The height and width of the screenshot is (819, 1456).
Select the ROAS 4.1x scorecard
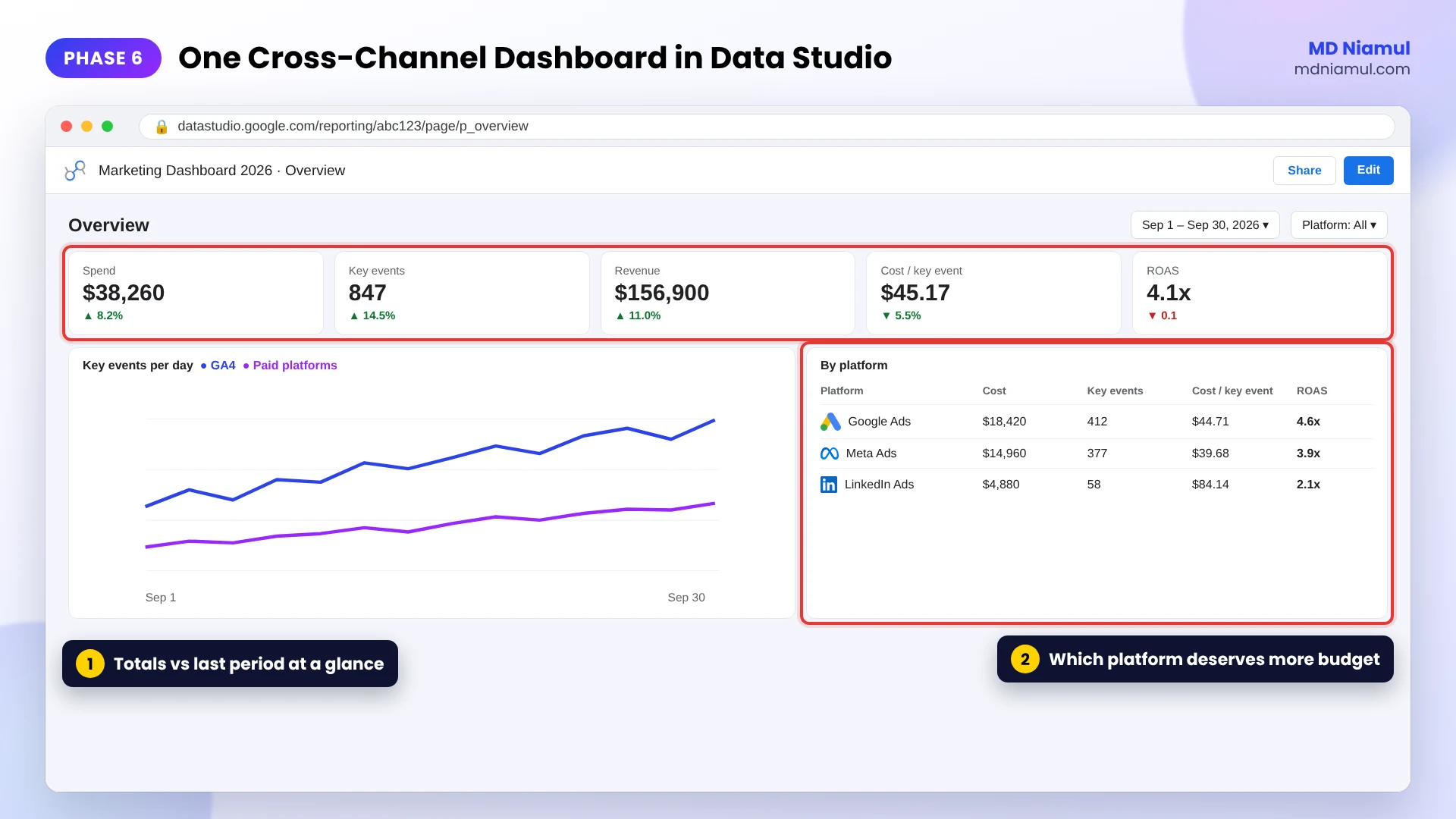pyautogui.click(x=1260, y=293)
